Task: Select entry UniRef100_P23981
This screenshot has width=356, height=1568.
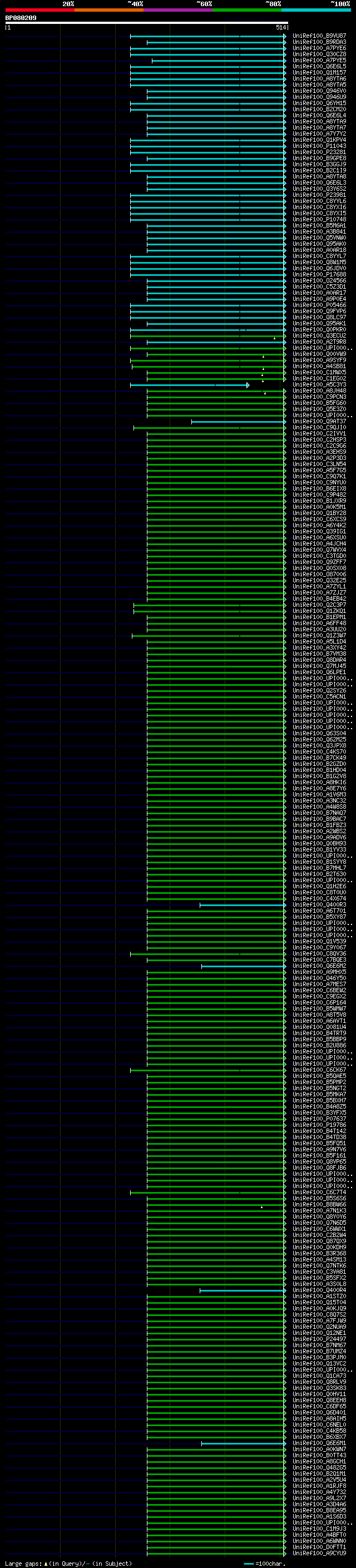Action: (319, 195)
